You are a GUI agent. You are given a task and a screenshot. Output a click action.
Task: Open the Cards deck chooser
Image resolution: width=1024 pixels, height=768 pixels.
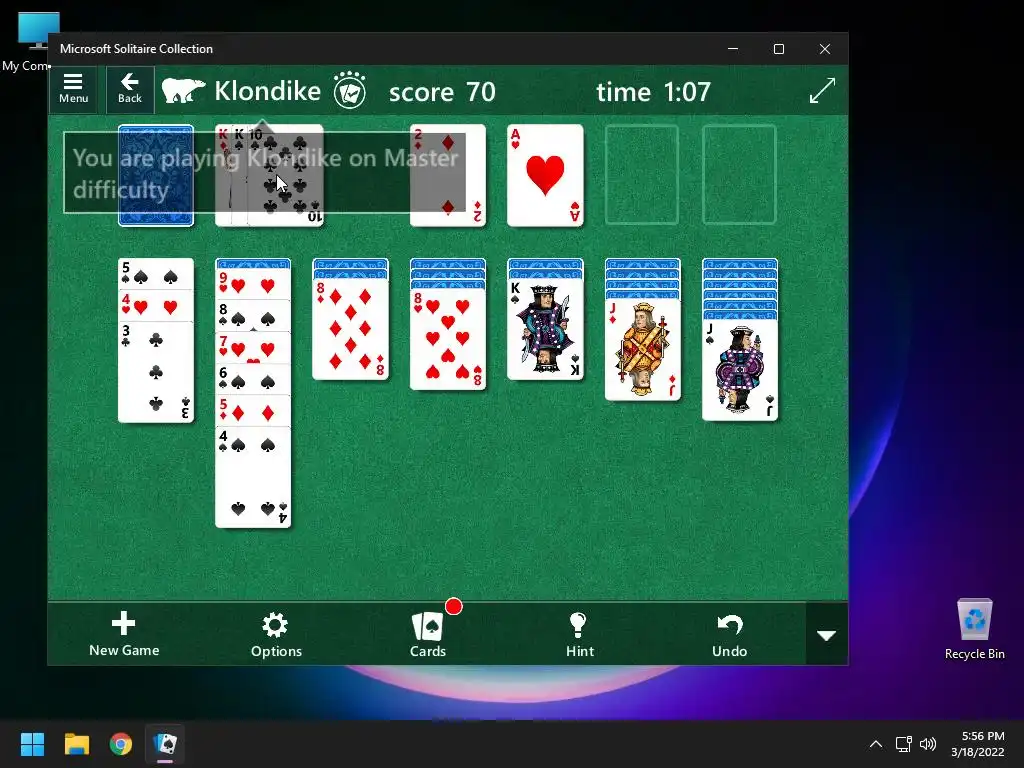tap(428, 634)
